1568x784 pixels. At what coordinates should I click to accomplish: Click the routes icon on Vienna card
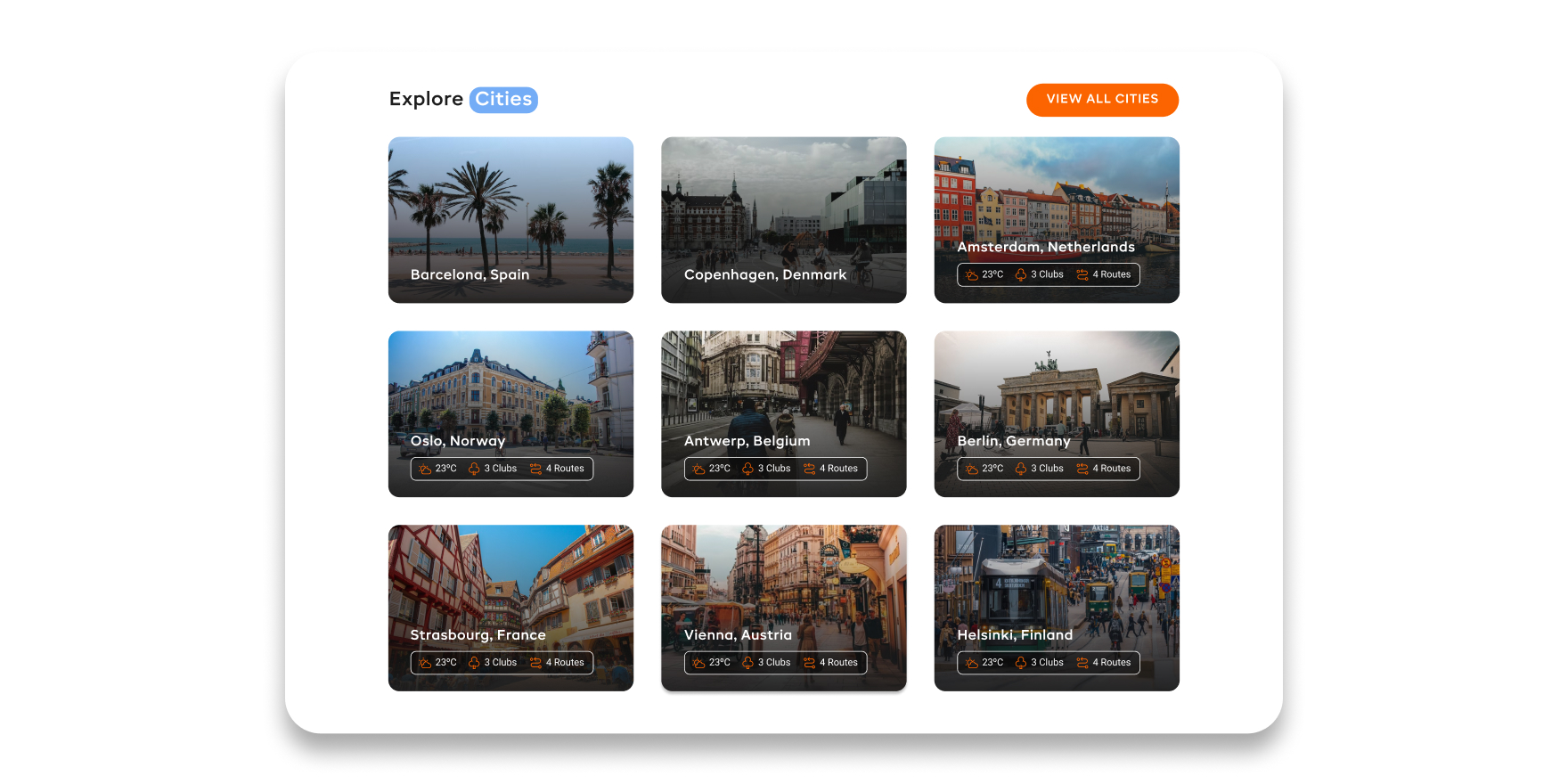[809, 663]
